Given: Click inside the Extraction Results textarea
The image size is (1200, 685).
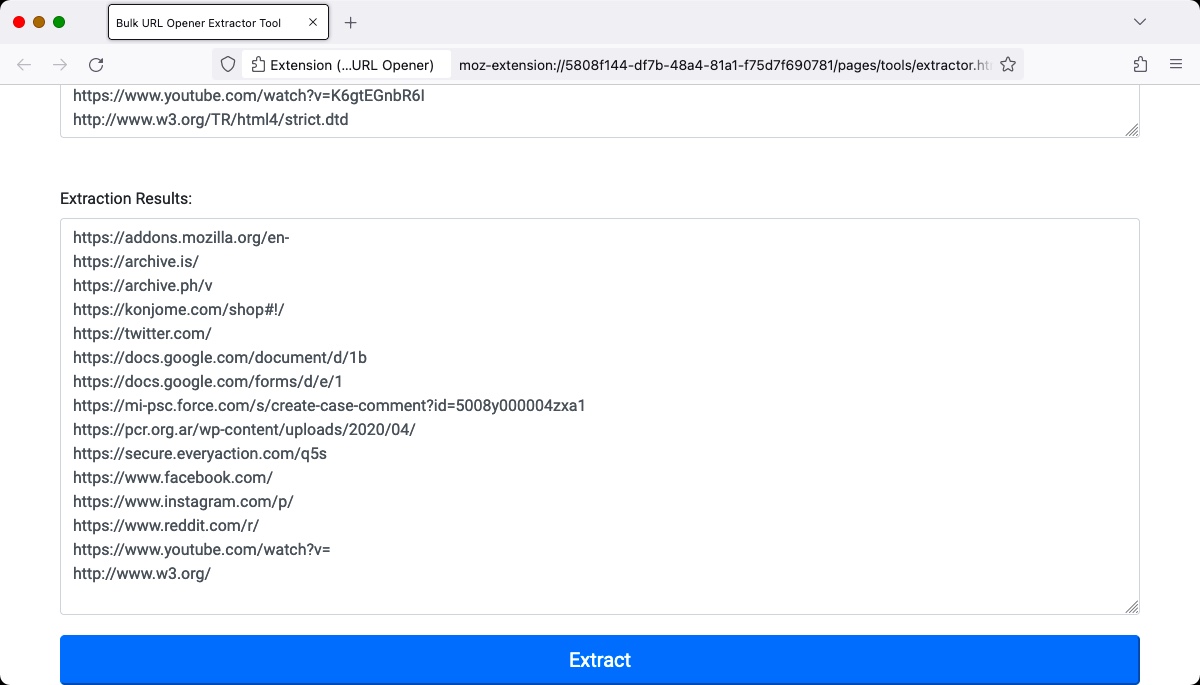Looking at the screenshot, I should pyautogui.click(x=600, y=415).
